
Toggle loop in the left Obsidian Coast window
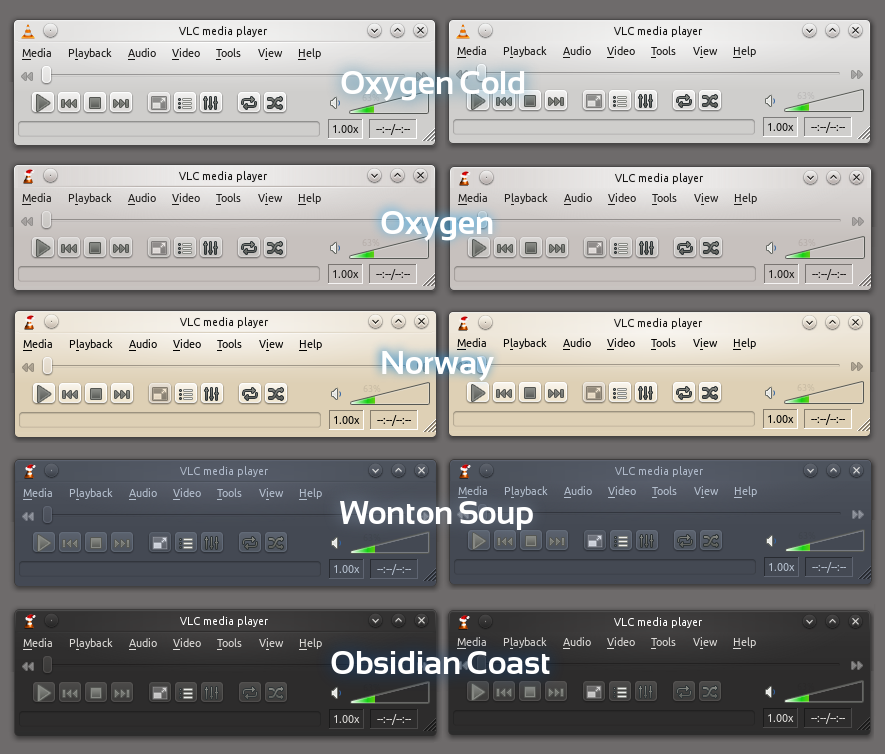pyautogui.click(x=250, y=692)
